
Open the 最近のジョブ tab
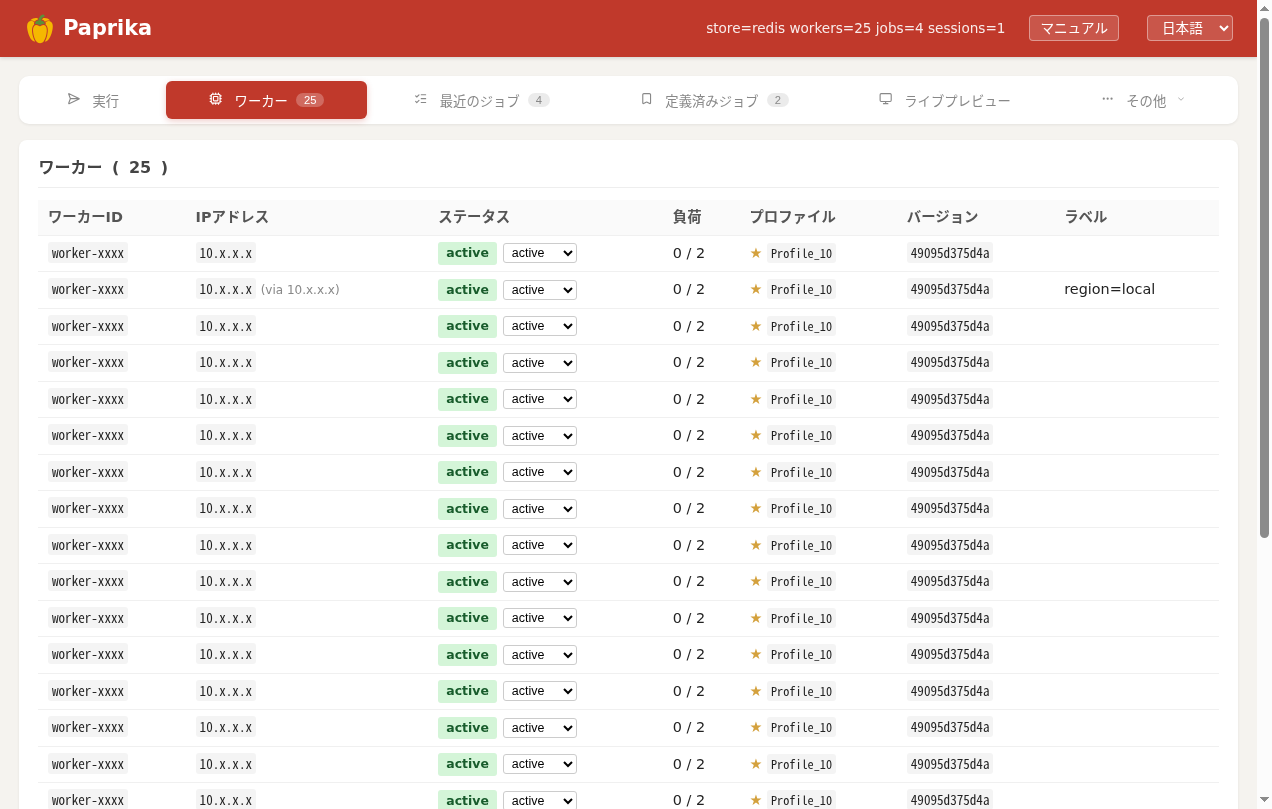pyautogui.click(x=482, y=100)
